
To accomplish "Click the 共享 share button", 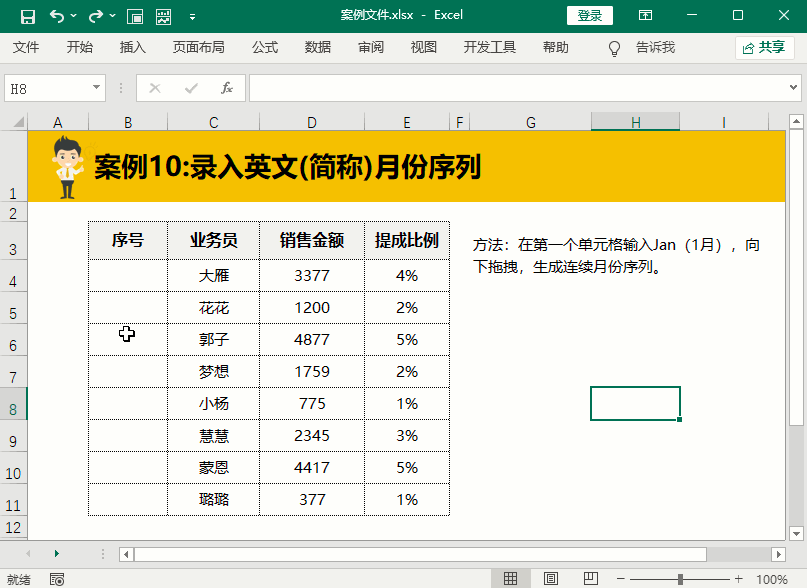I will coord(764,47).
